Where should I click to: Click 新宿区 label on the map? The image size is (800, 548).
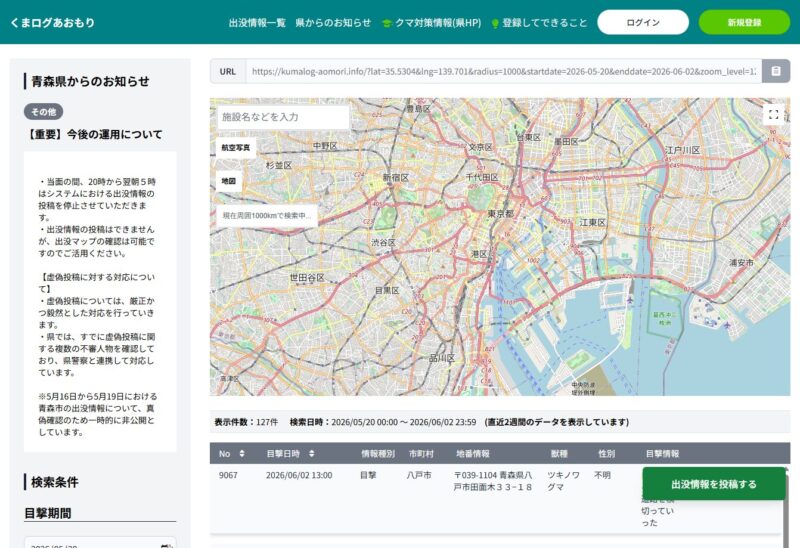pyautogui.click(x=395, y=178)
